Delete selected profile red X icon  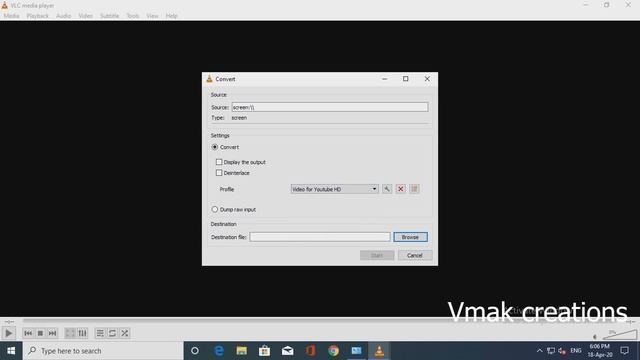400,189
